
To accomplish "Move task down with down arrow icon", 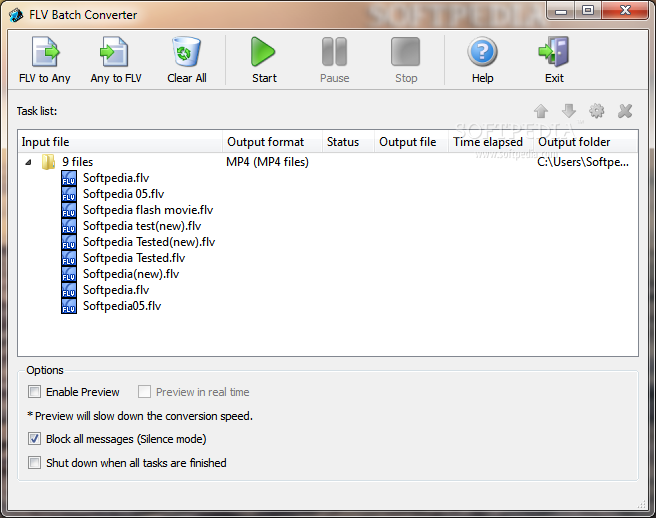I will click(569, 111).
